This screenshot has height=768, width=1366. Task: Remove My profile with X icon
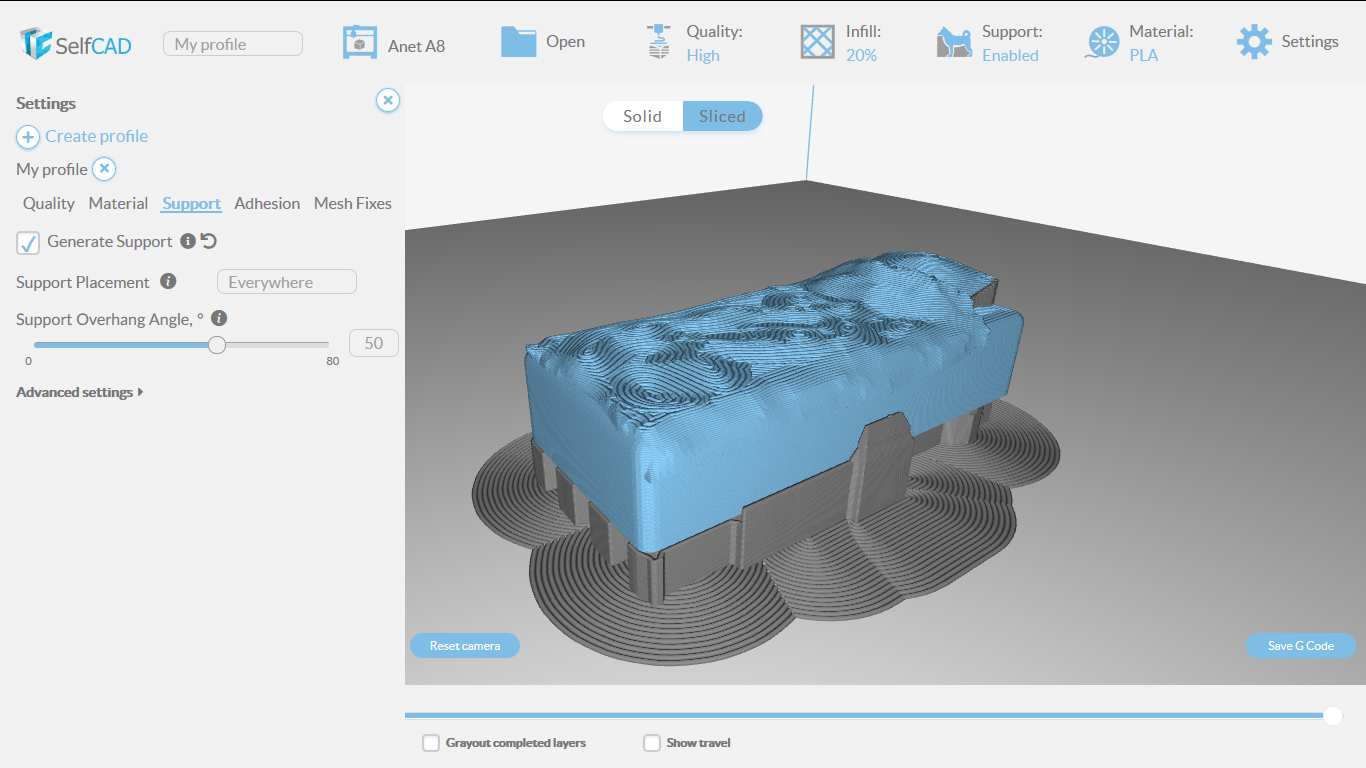pyautogui.click(x=104, y=169)
